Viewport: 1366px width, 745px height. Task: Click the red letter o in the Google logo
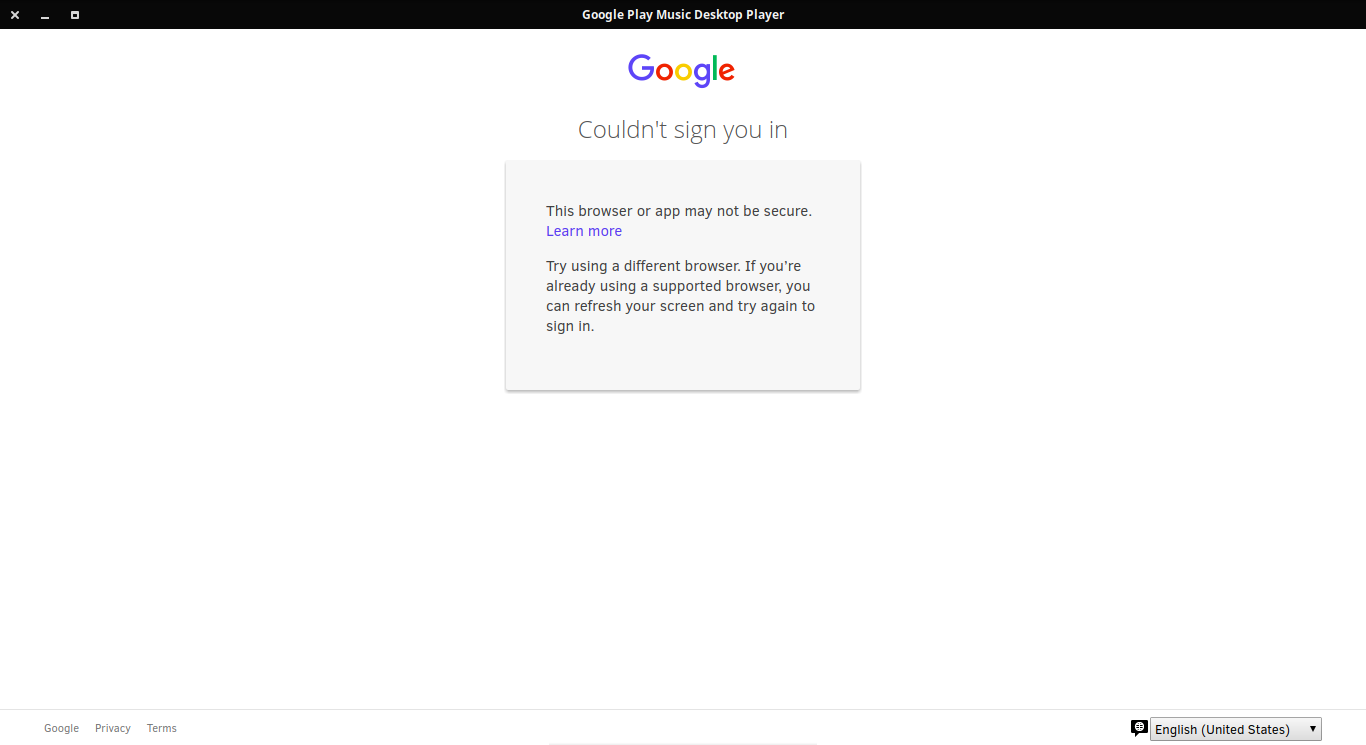coord(664,72)
